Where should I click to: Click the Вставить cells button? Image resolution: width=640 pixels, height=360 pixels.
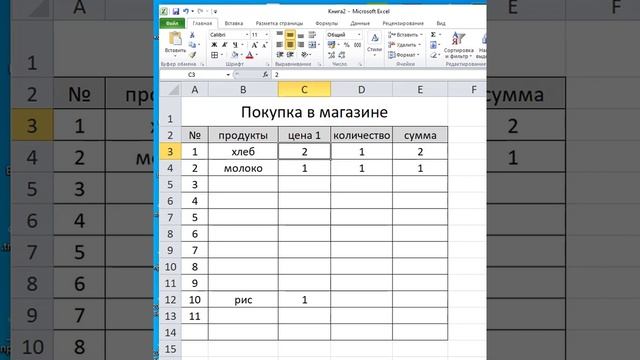405,35
